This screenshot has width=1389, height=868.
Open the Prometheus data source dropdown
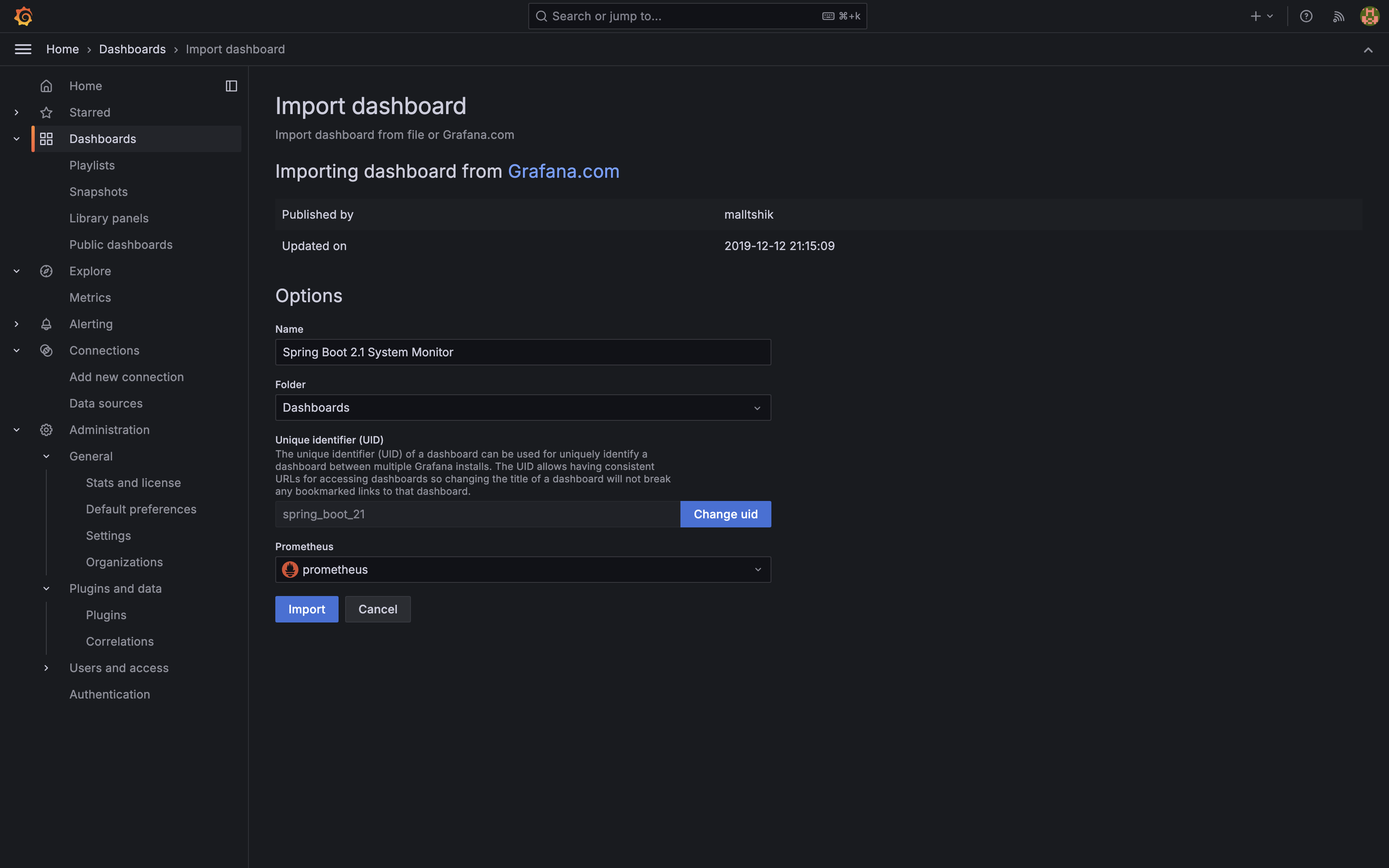coord(522,570)
